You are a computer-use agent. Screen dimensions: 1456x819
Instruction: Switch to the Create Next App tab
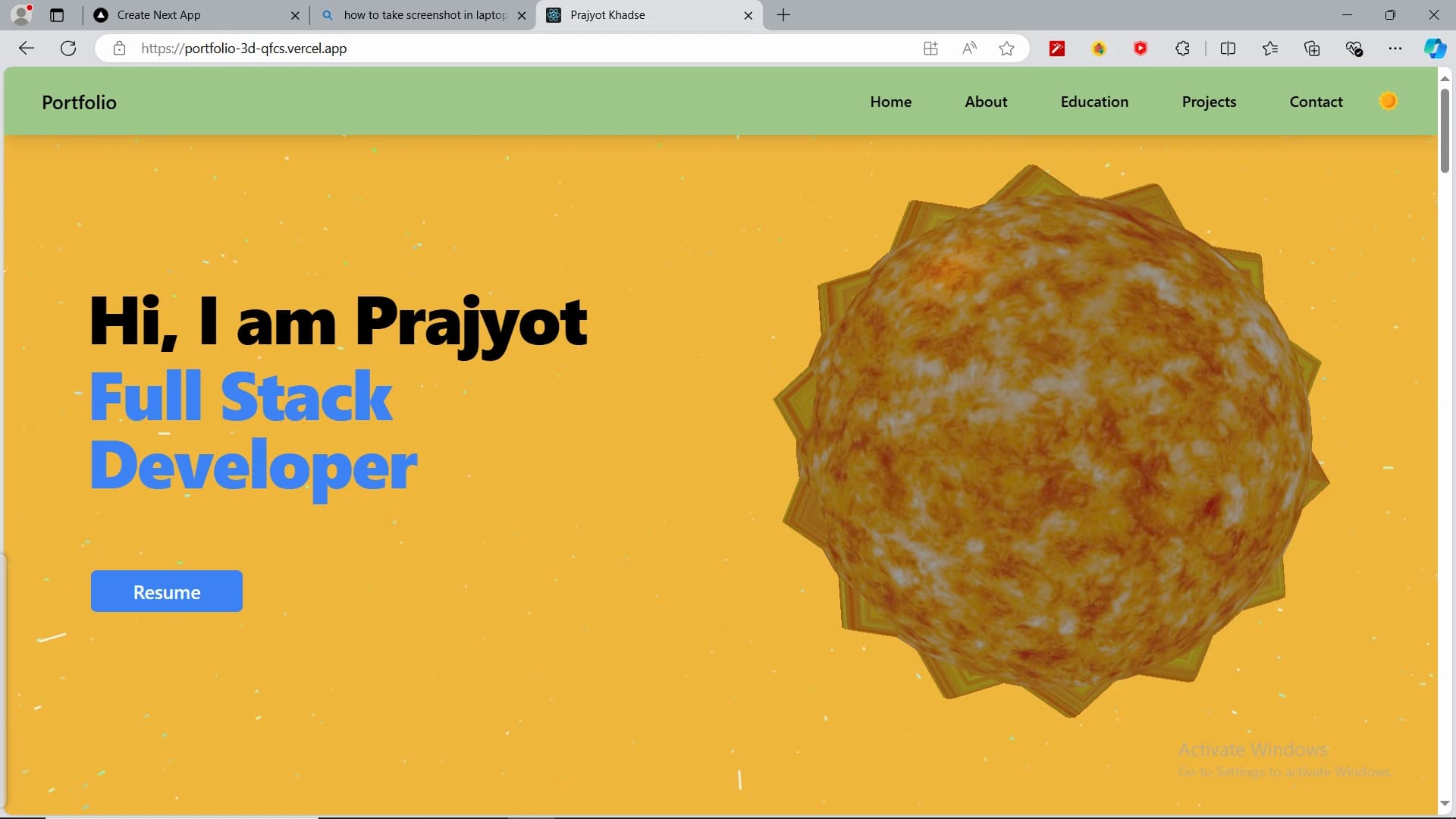tap(195, 15)
